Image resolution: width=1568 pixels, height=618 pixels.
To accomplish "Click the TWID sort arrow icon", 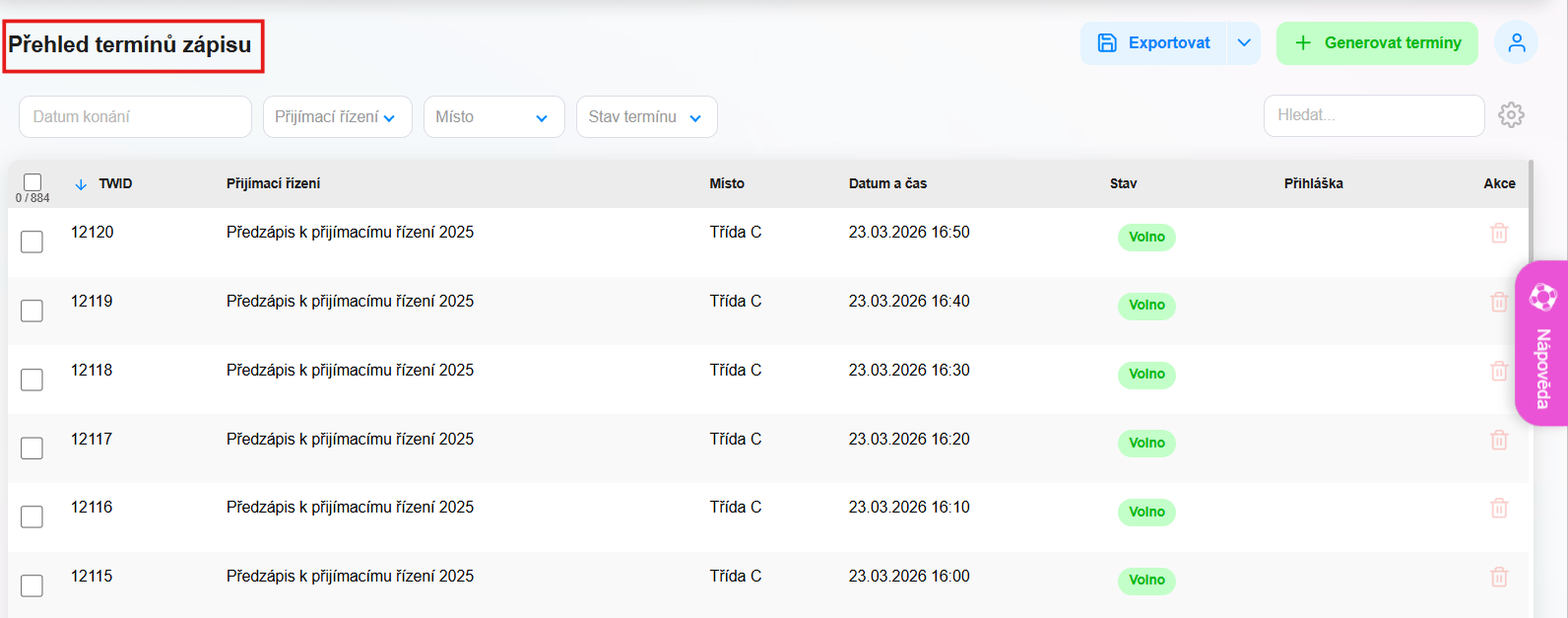I will click(x=81, y=184).
